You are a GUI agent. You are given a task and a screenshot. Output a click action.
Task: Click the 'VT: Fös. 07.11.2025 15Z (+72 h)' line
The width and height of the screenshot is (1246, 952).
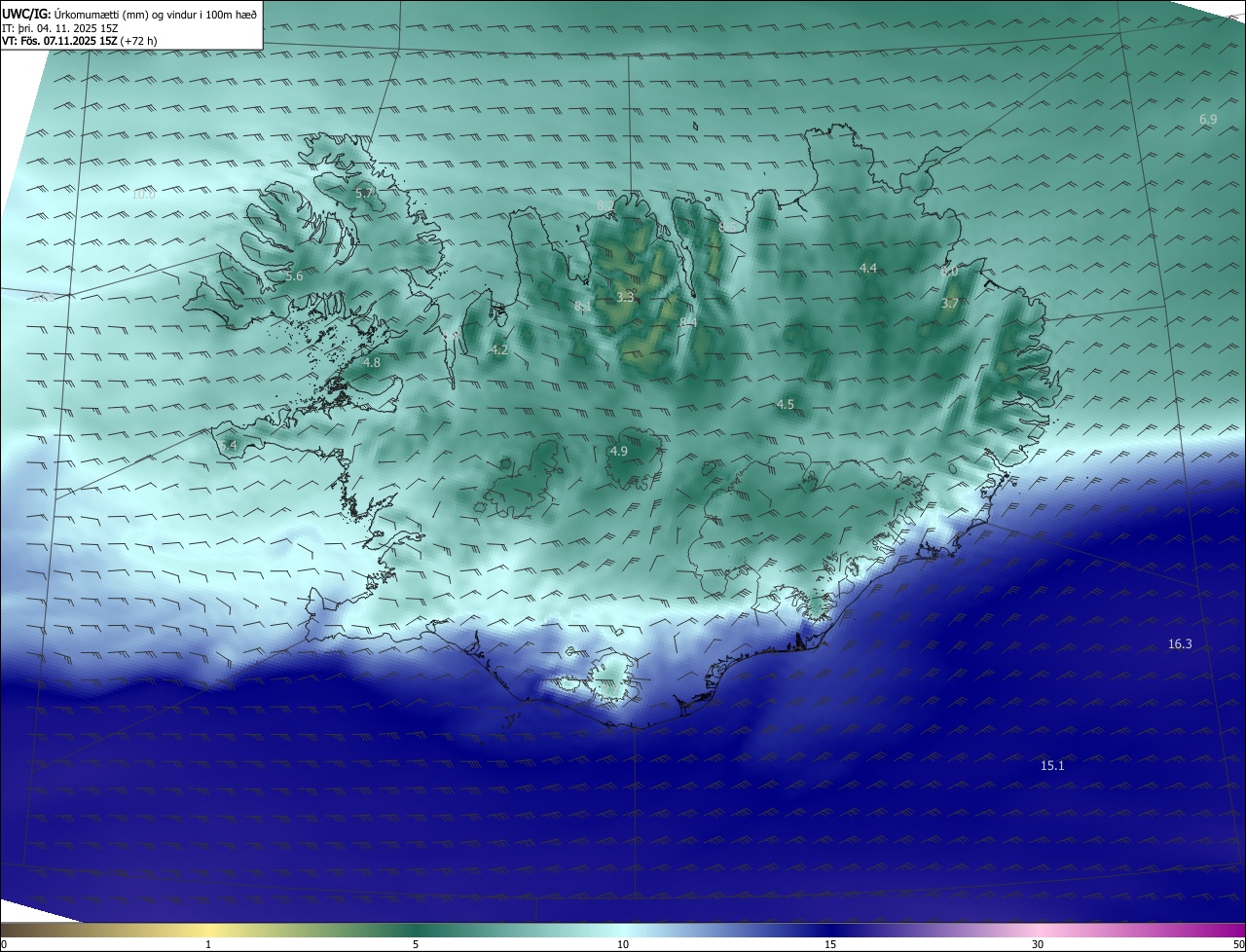click(80, 41)
